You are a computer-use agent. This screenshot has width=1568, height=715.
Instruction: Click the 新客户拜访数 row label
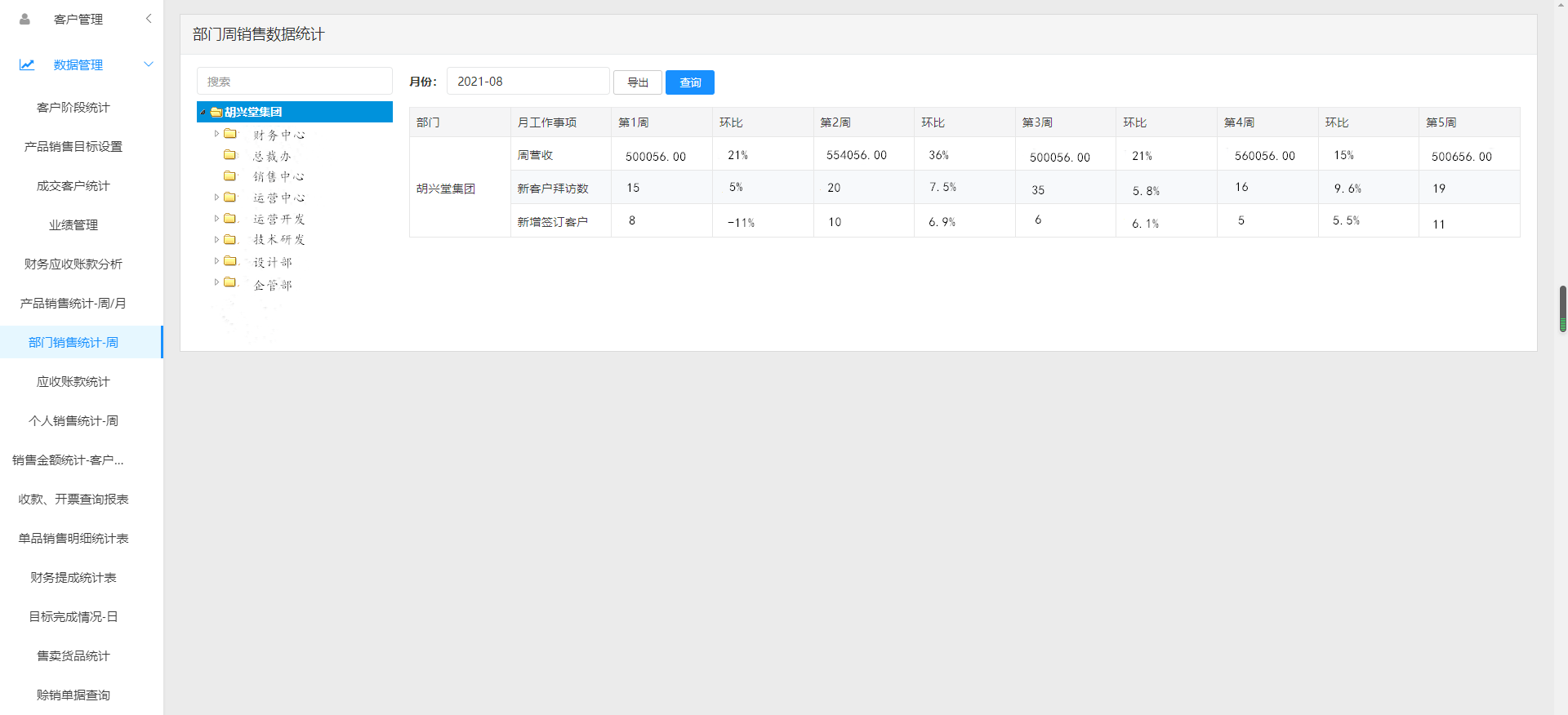pyautogui.click(x=553, y=189)
